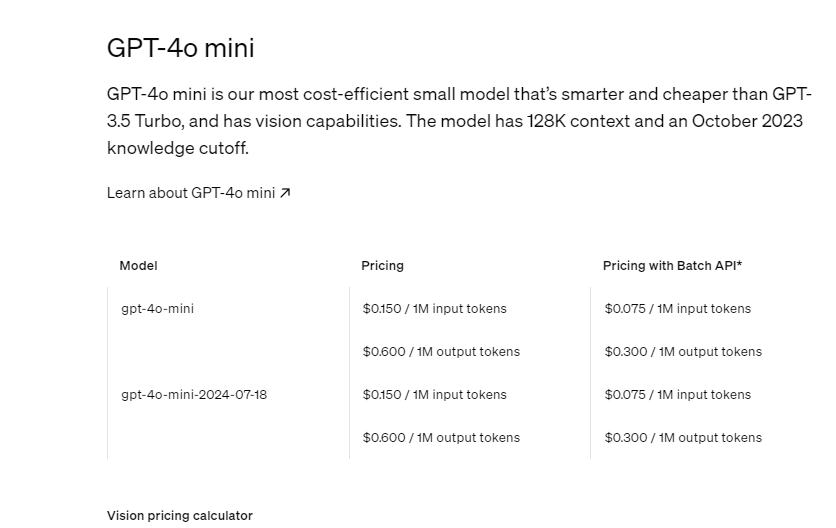Image resolution: width=836 pixels, height=528 pixels.
Task: Click gpt-4o-mini-2024-07-18 $0.150 input tokens price
Action: tap(435, 395)
